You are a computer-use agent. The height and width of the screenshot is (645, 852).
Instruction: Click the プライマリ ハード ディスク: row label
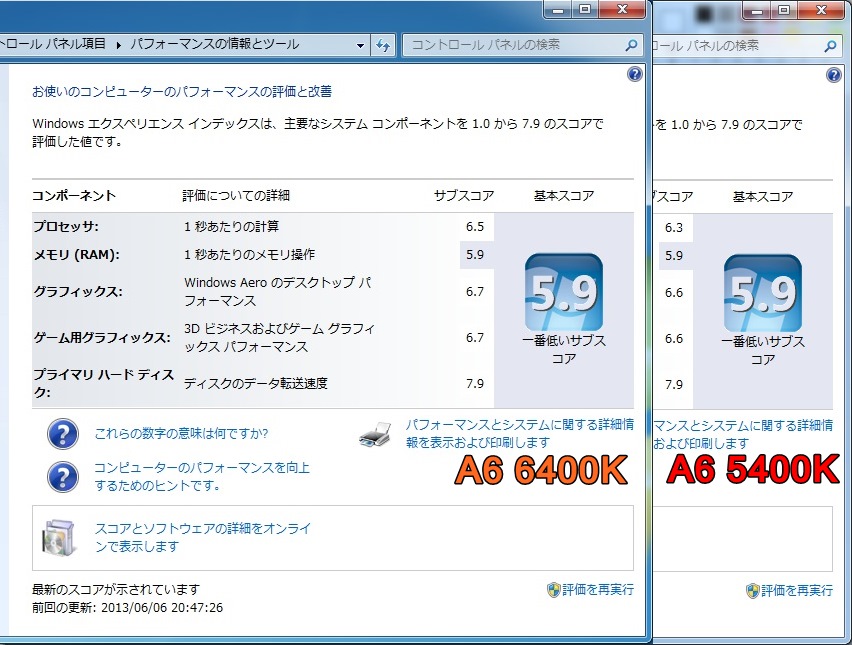click(x=103, y=383)
